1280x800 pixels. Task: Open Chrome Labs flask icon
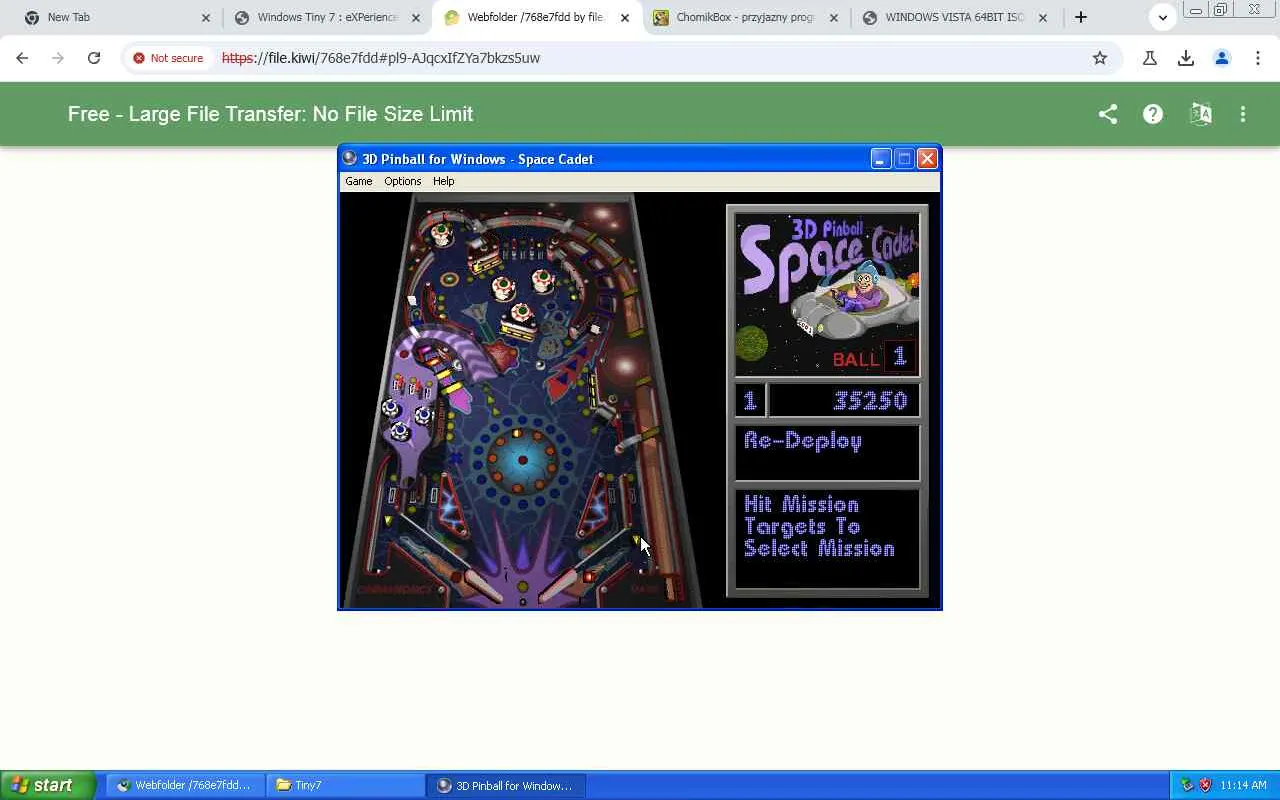1150,58
